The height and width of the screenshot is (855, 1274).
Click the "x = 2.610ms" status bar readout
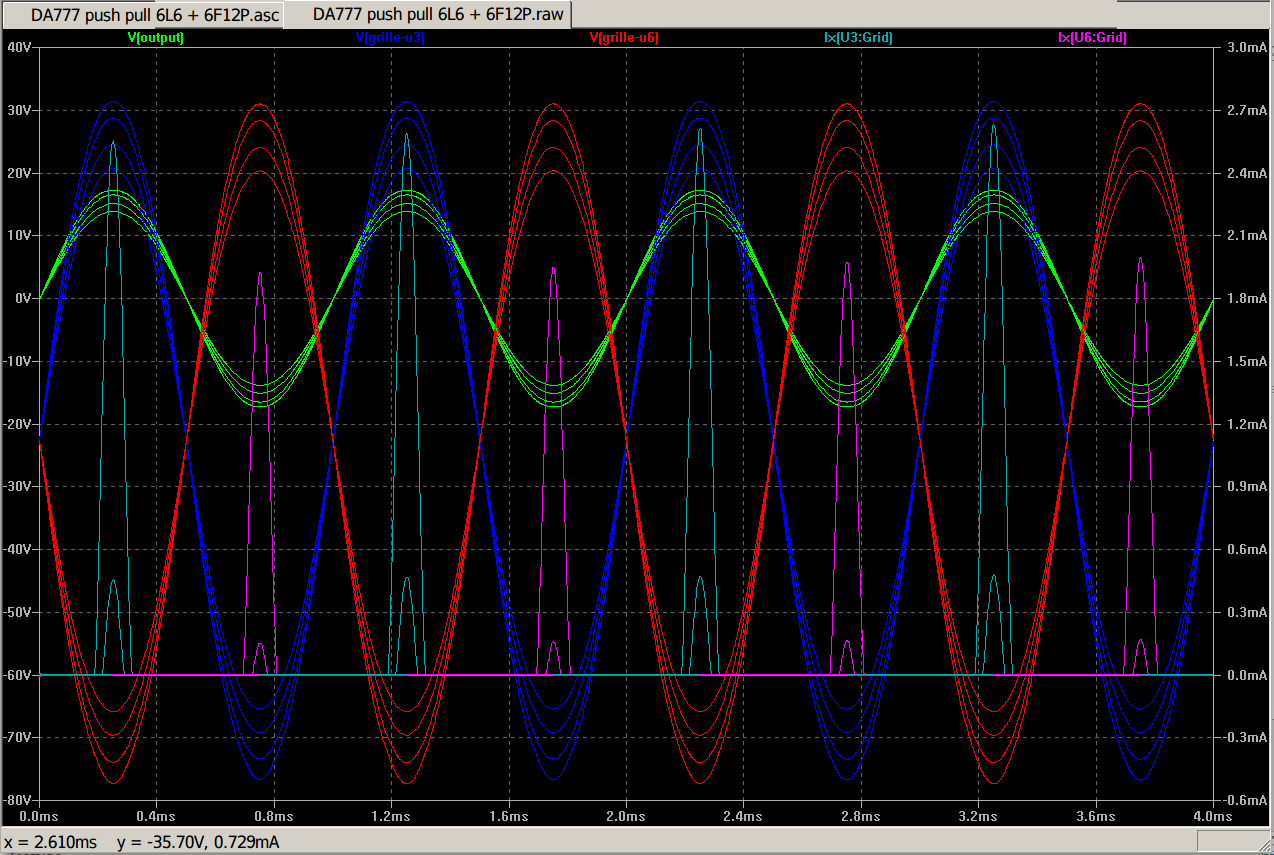[x=51, y=842]
